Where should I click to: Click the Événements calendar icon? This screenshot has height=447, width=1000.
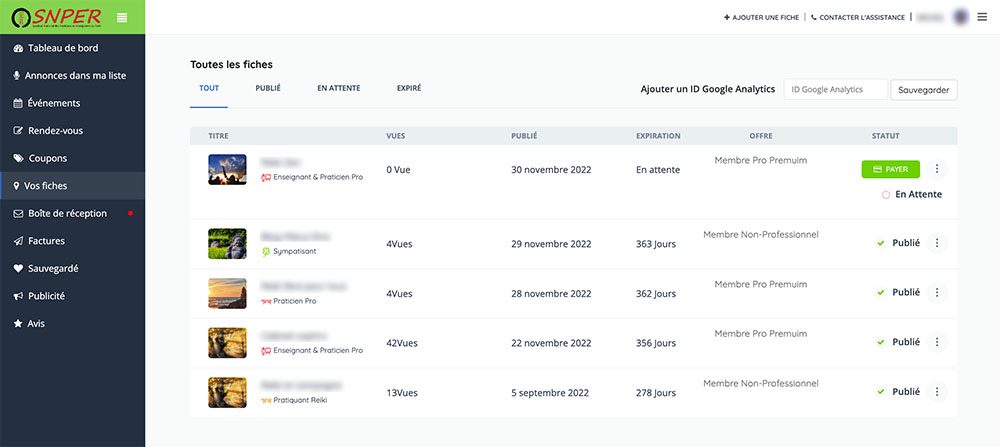point(18,103)
